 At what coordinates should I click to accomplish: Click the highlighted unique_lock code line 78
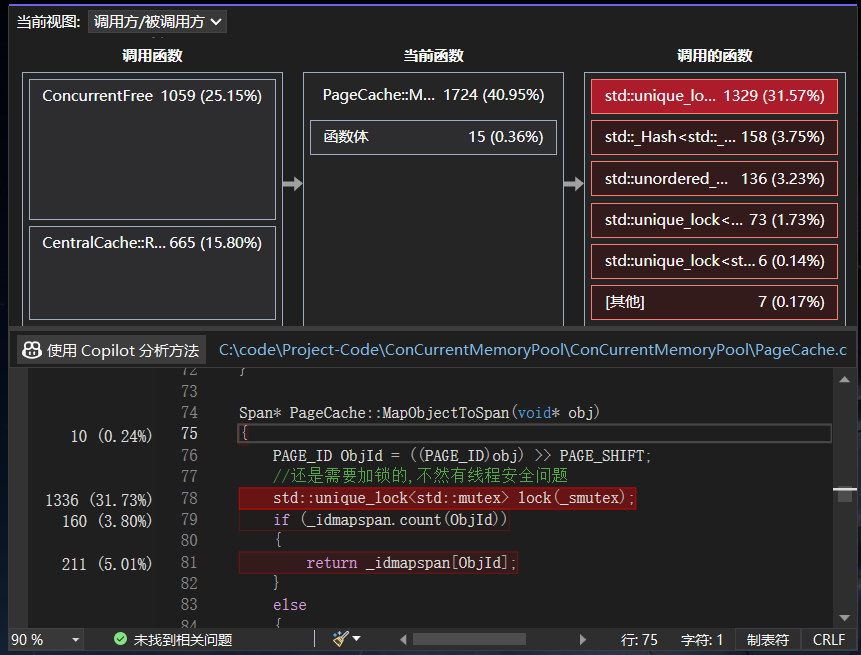[437, 498]
